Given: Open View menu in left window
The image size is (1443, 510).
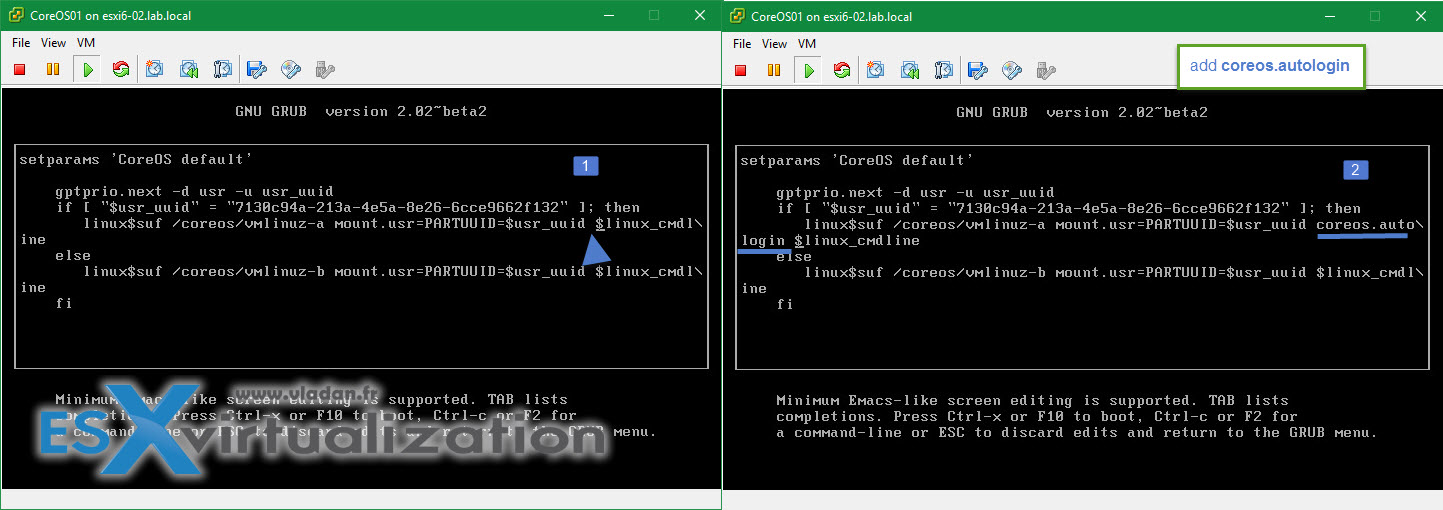Looking at the screenshot, I should pyautogui.click(x=54, y=43).
